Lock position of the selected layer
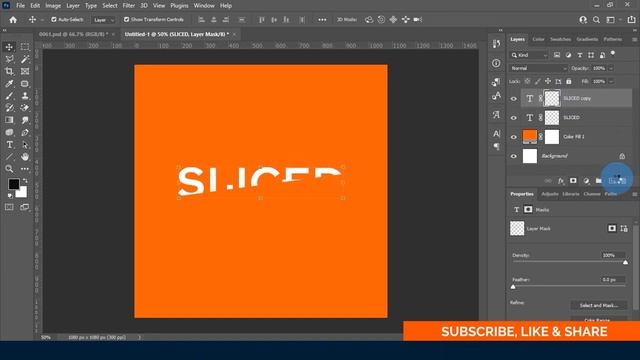Screen dimensions: 640x360 (x=548, y=81)
